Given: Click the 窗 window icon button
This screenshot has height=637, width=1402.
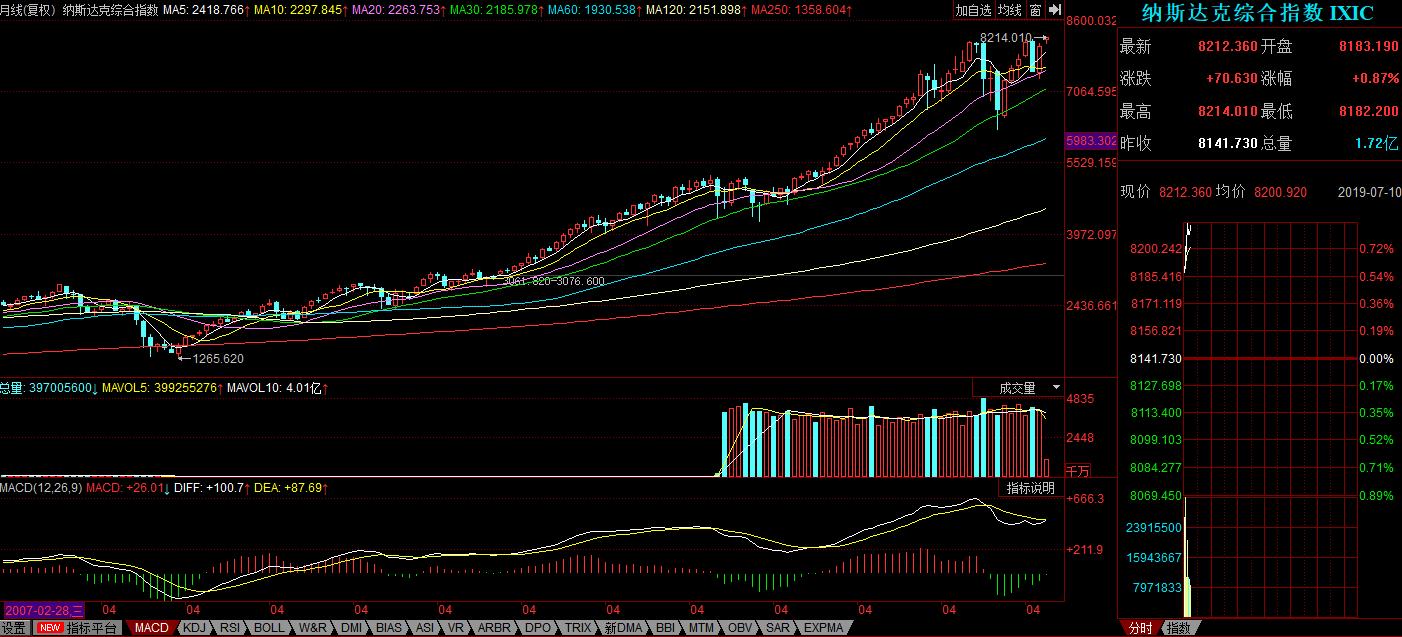Looking at the screenshot, I should click(1035, 10).
